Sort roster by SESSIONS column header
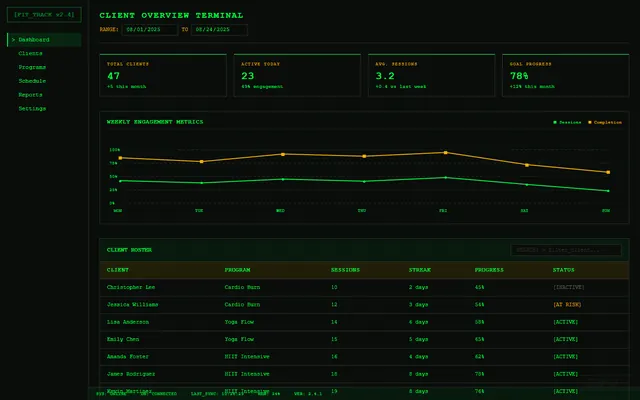Screen dimensions: 640x400 [x=345, y=270]
